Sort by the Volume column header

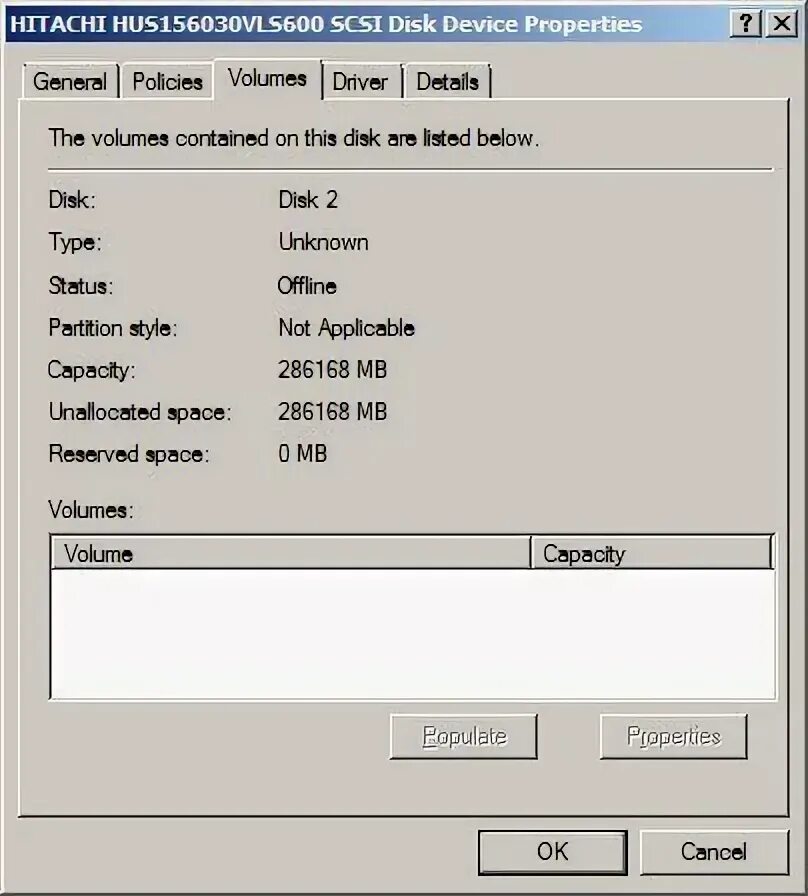pyautogui.click(x=291, y=553)
